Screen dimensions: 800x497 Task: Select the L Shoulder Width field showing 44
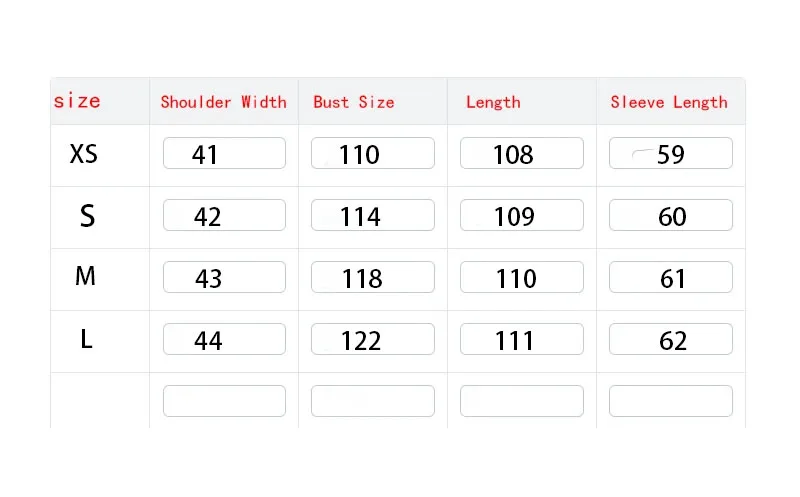(224, 339)
